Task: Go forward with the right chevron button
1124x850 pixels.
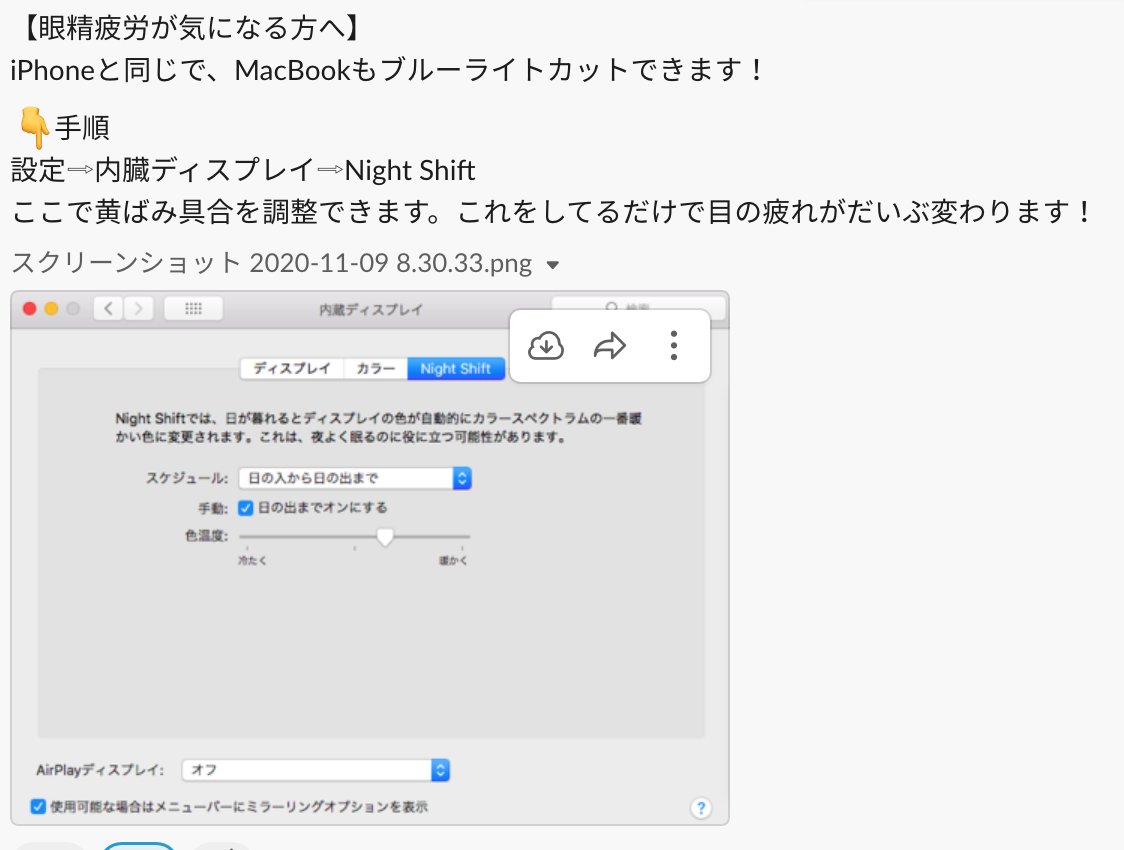Action: pos(138,309)
